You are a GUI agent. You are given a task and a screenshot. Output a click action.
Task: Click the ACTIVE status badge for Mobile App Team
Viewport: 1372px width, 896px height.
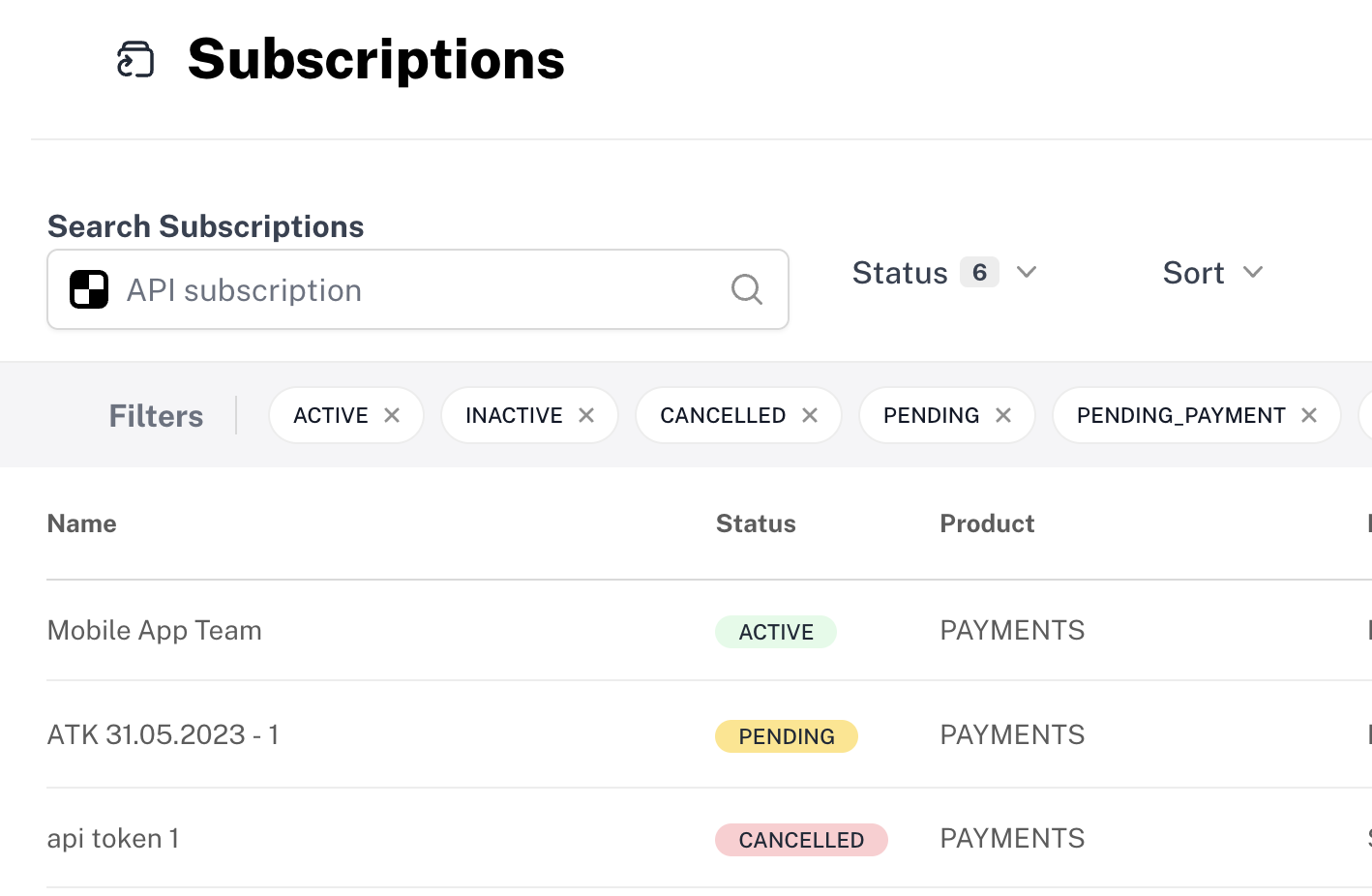click(775, 631)
